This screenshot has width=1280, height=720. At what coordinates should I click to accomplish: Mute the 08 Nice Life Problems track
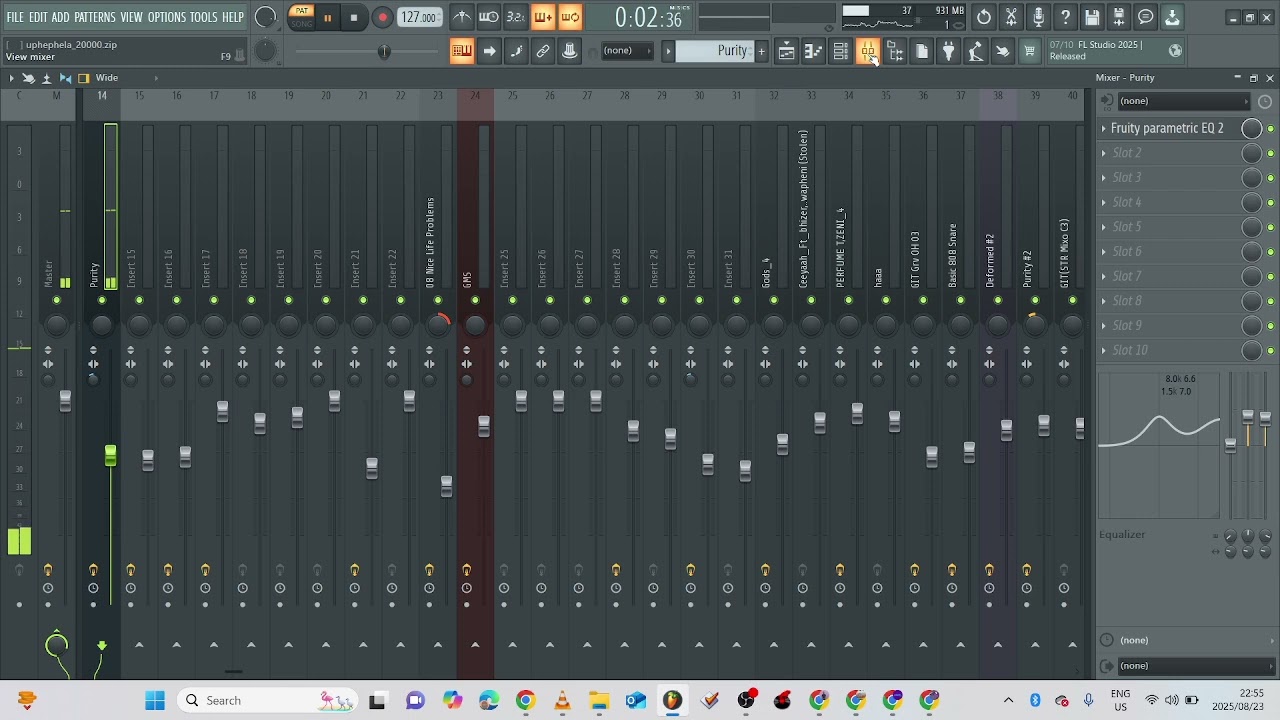[438, 300]
